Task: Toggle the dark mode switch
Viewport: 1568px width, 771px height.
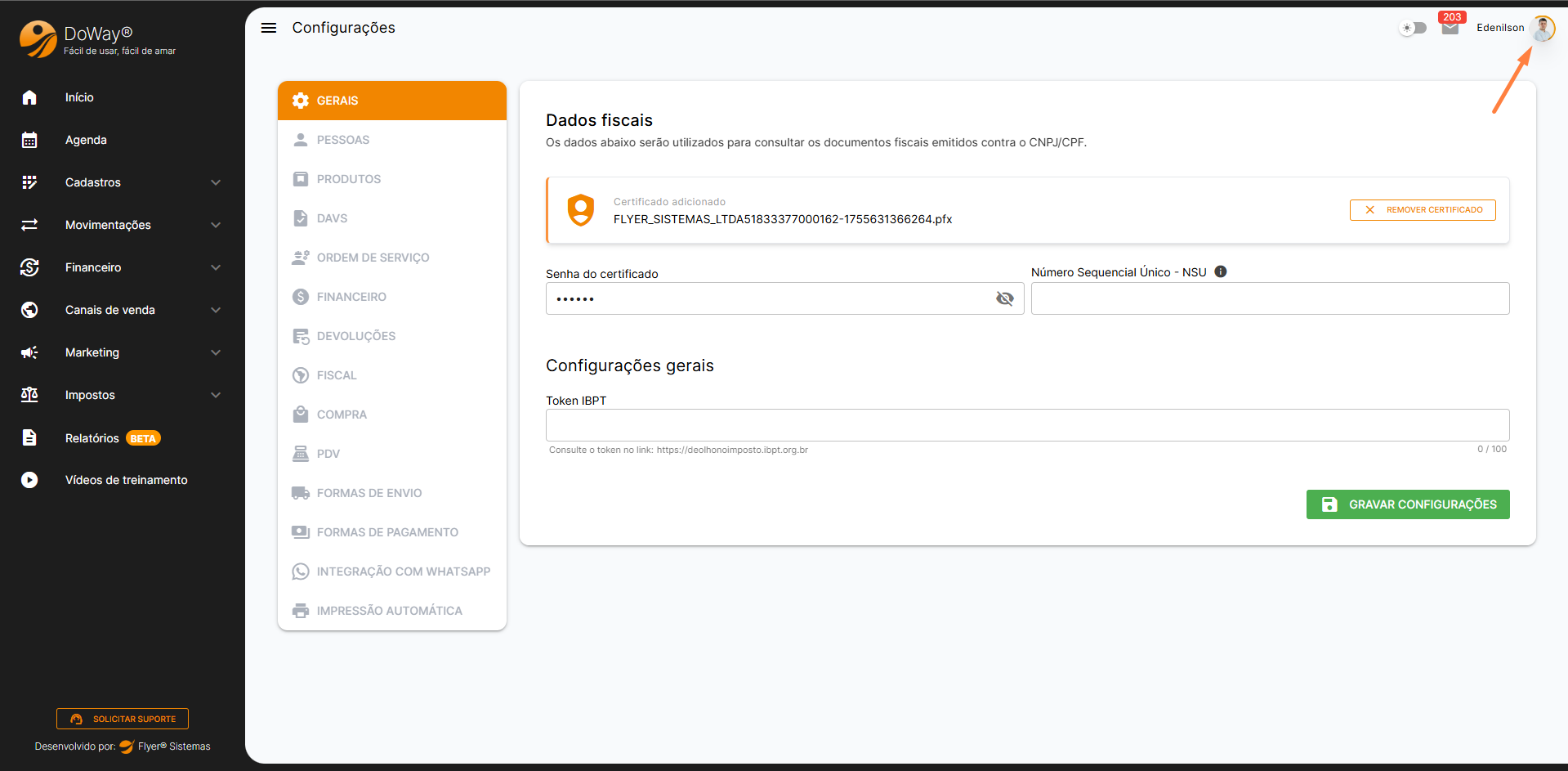Action: point(1414,29)
